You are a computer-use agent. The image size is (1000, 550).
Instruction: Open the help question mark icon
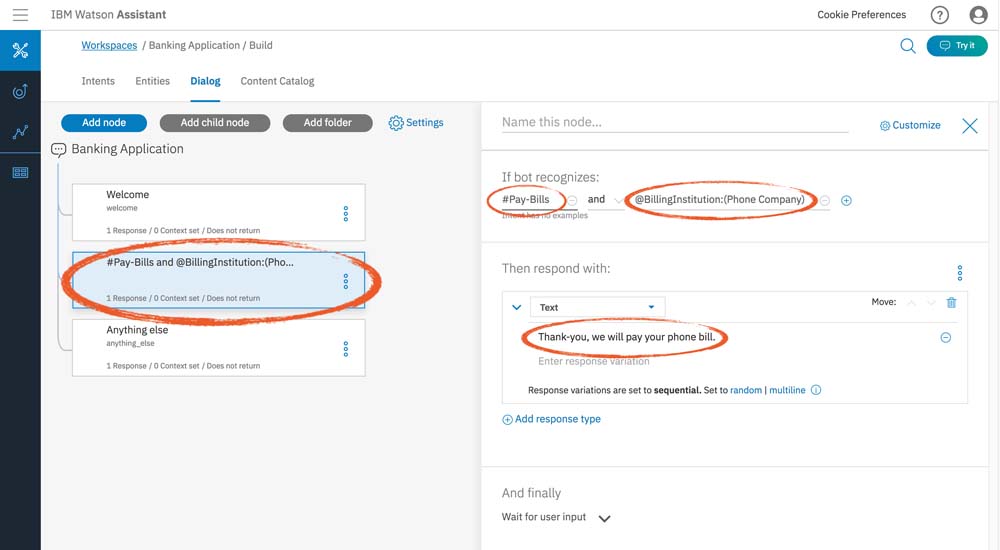tap(939, 15)
